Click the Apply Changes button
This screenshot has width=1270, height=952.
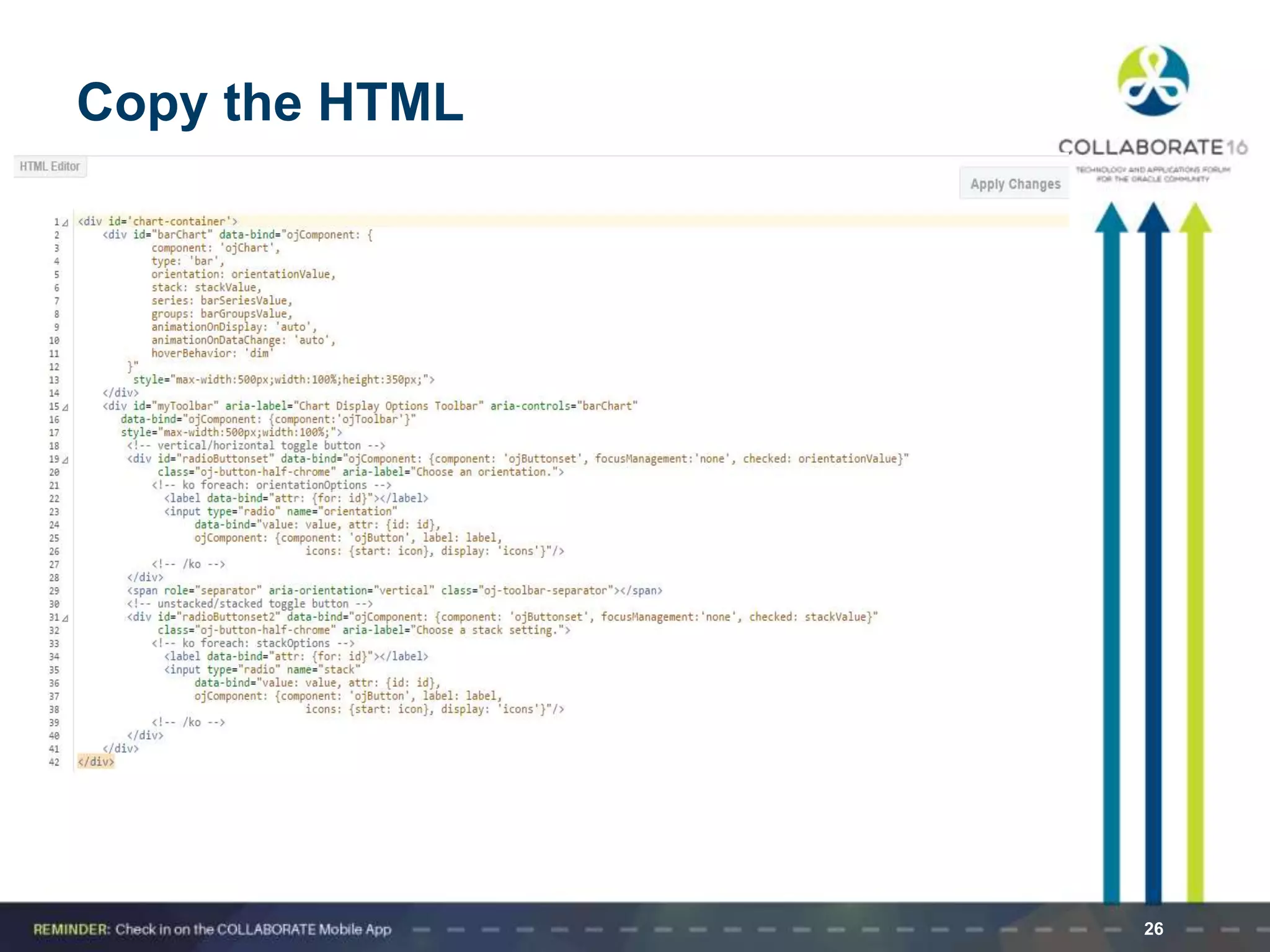coord(1015,183)
